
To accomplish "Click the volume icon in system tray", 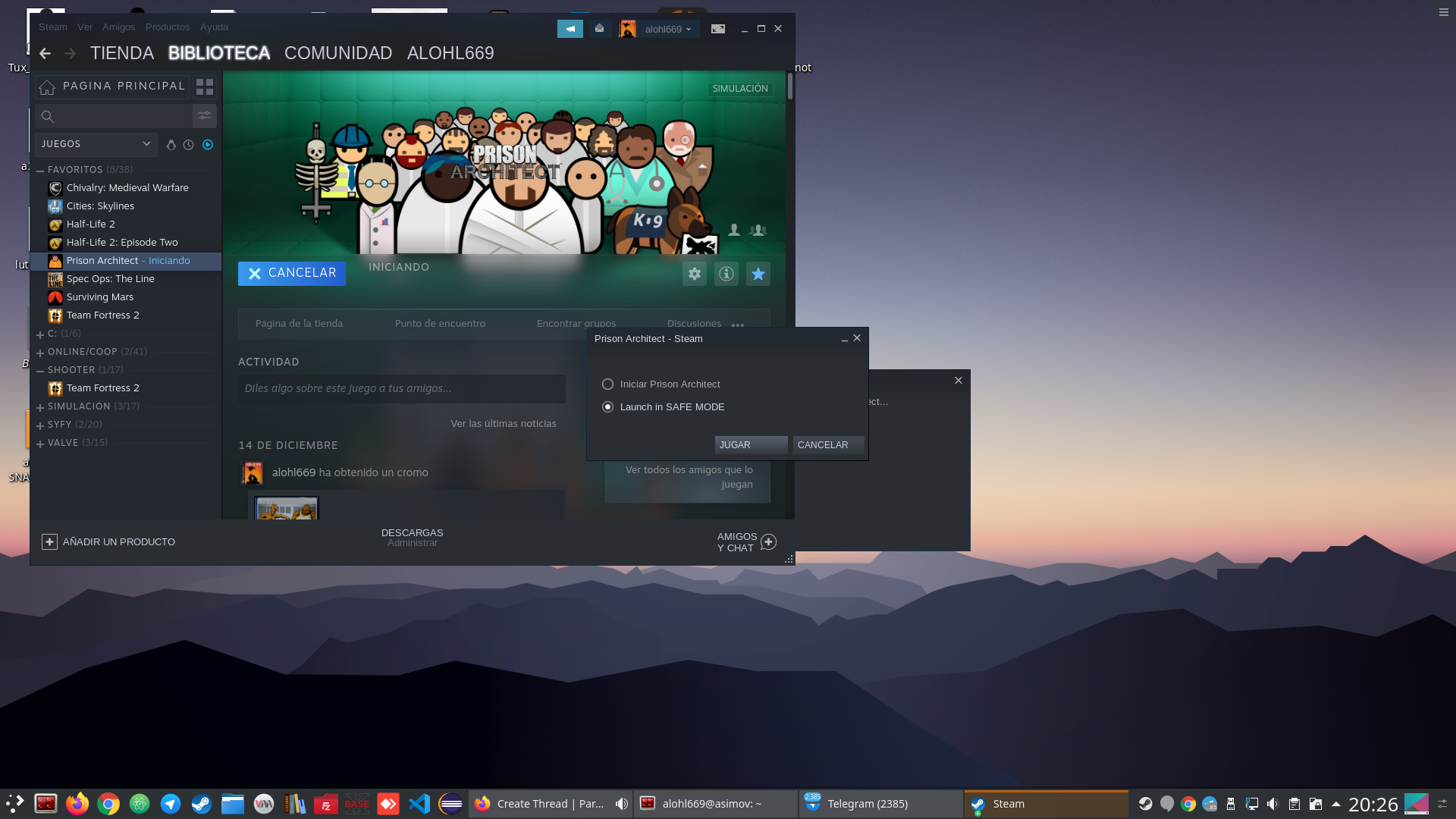I will tap(1272, 804).
